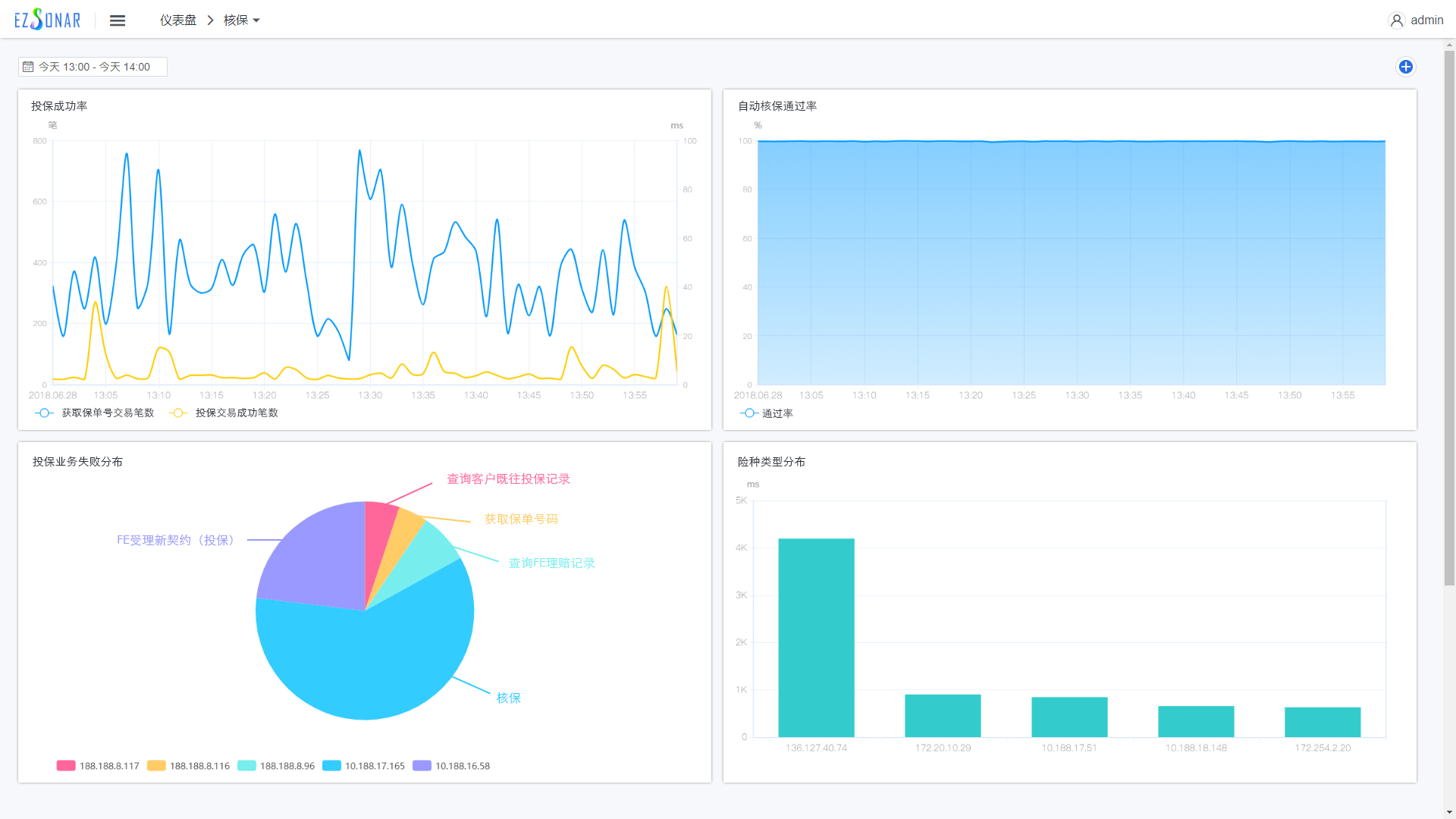Image resolution: width=1456 pixels, height=819 pixels.
Task: Click the page vertical scrollbar
Action: [x=1449, y=318]
